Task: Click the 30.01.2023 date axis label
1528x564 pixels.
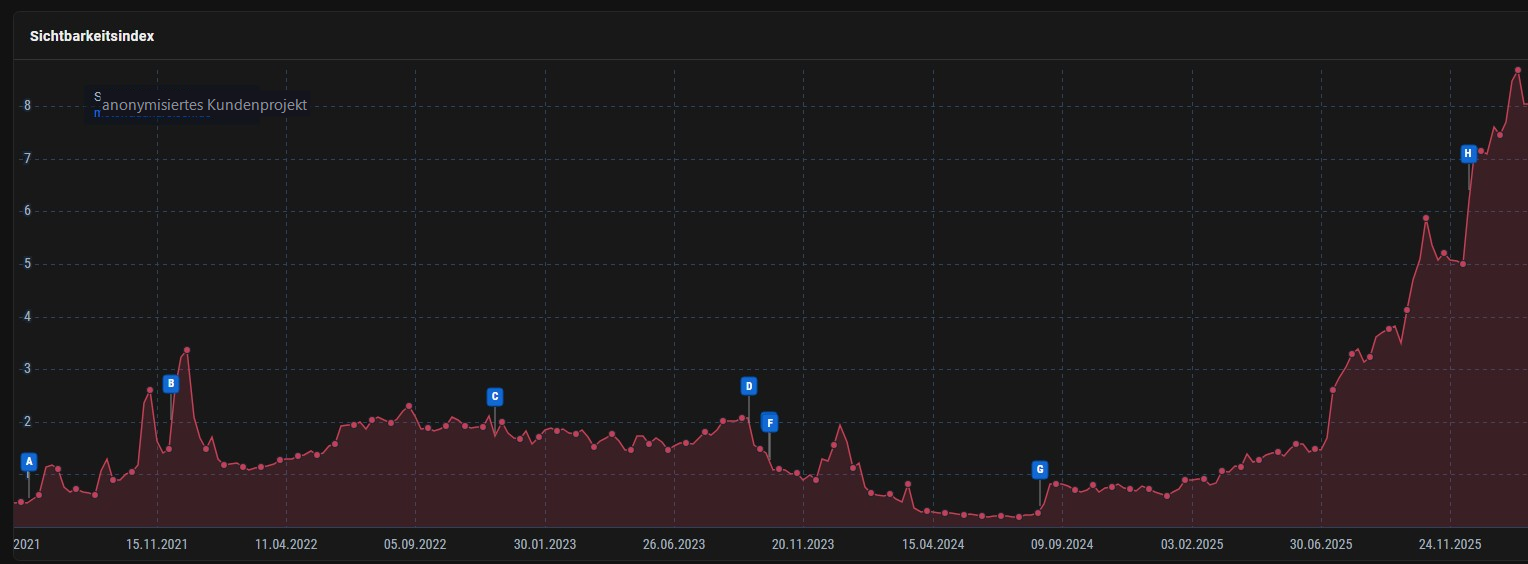Action: click(x=545, y=545)
